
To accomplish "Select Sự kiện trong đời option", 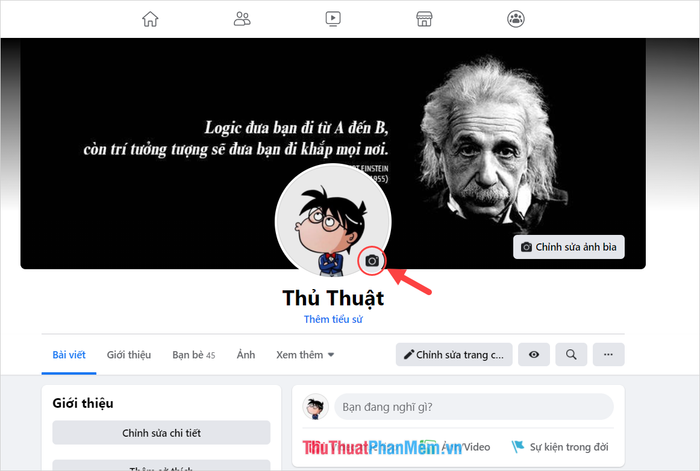I will [x=559, y=447].
